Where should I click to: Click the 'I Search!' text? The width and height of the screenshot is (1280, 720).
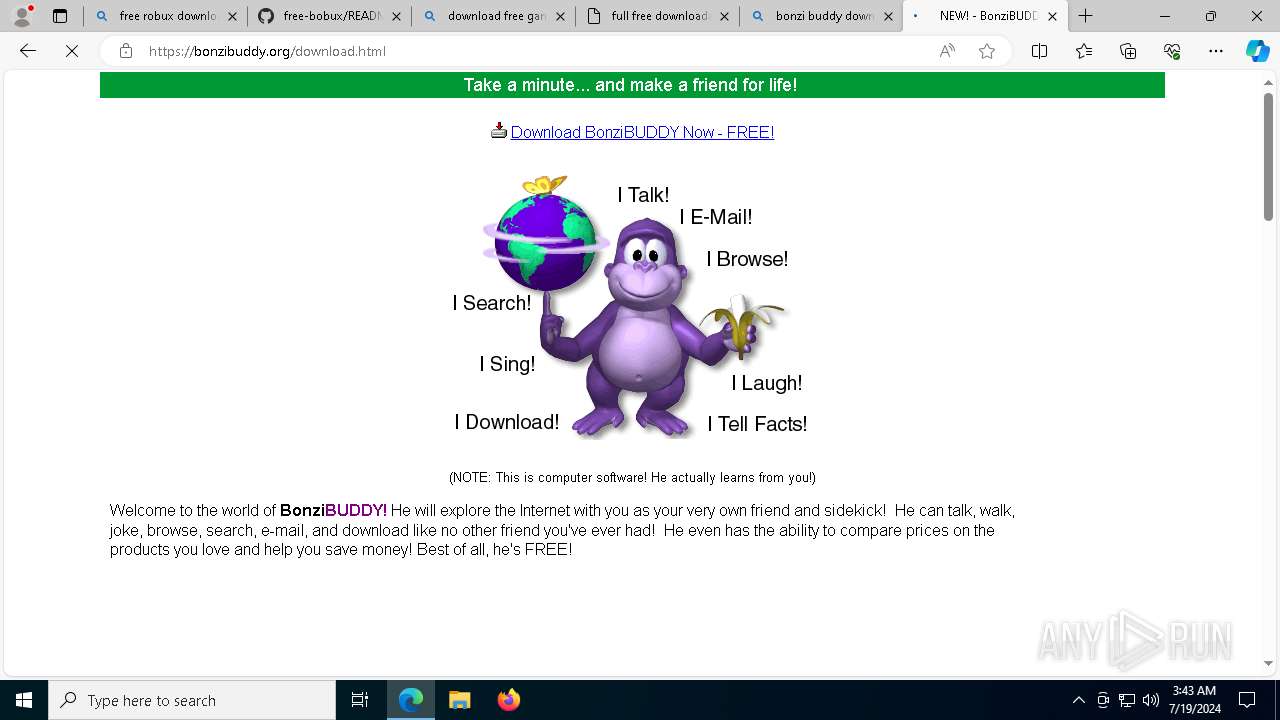point(491,303)
